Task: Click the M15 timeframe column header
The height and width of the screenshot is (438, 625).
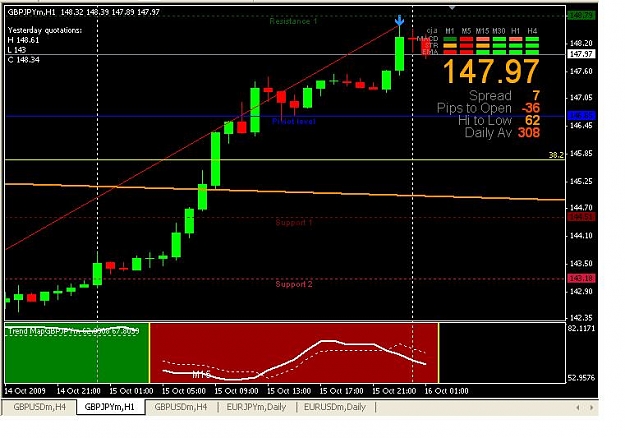Action: pos(482,31)
